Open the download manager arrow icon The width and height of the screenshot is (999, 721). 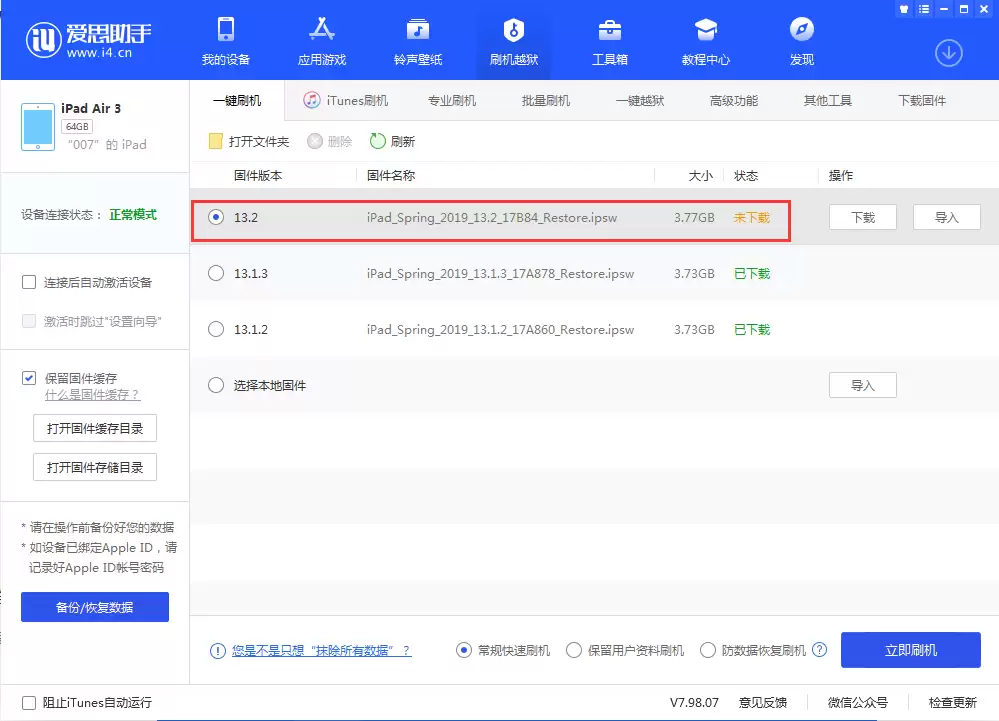949,53
